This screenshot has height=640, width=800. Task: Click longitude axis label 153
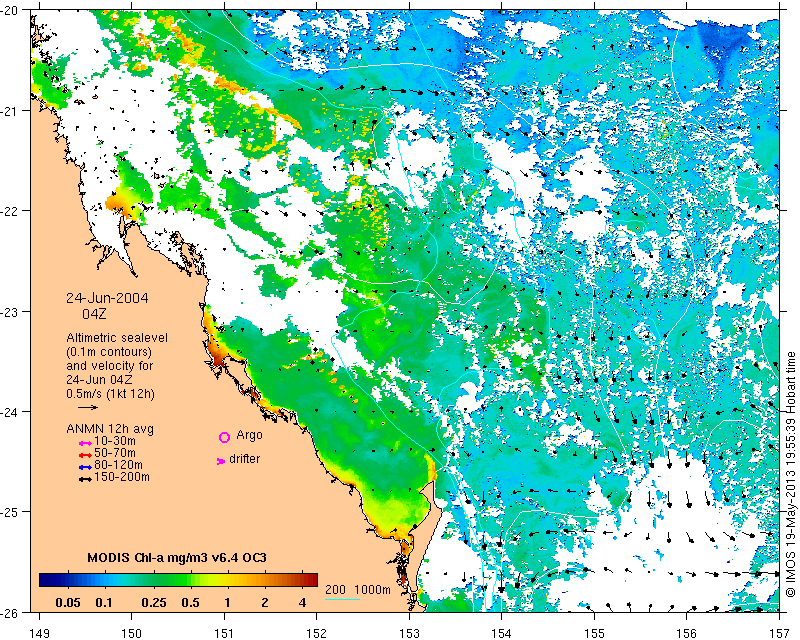click(x=409, y=633)
